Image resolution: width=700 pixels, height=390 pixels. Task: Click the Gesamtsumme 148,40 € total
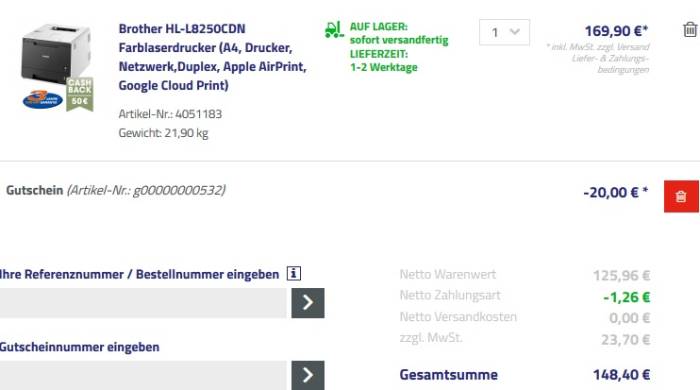(621, 375)
